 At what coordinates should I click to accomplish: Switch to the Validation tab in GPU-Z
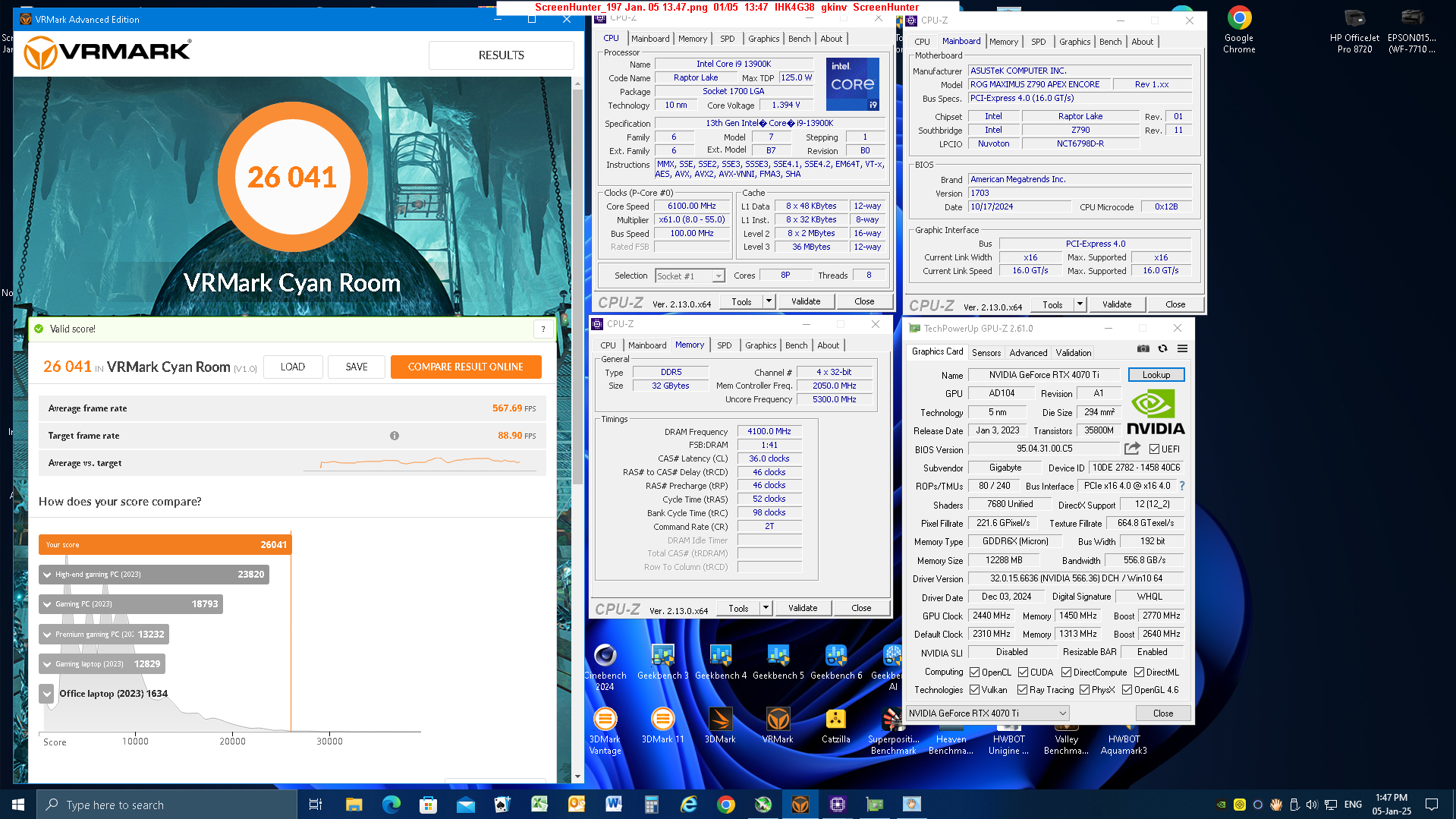point(1074,352)
